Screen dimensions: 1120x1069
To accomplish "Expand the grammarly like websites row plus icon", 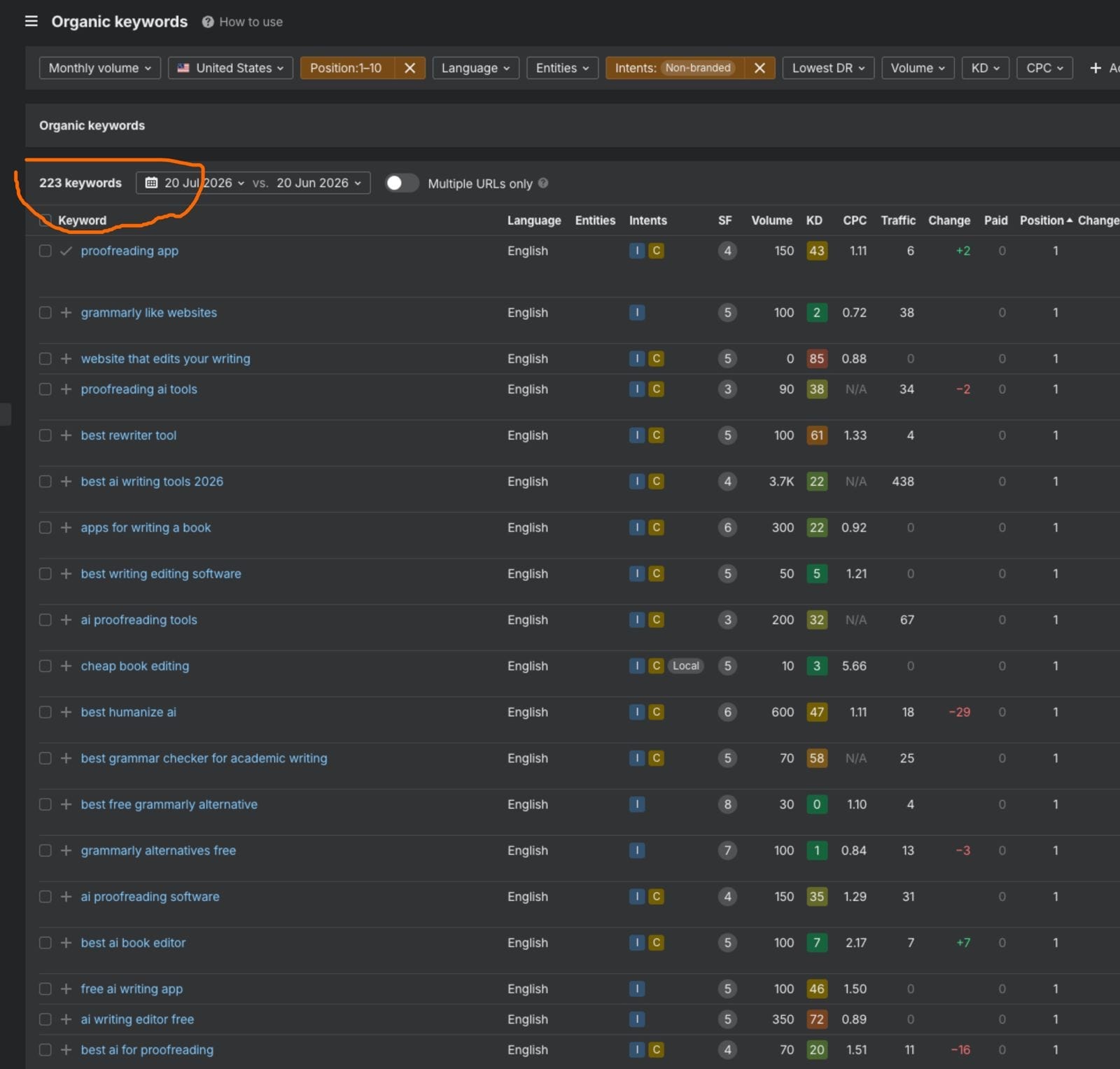I will pos(66,312).
